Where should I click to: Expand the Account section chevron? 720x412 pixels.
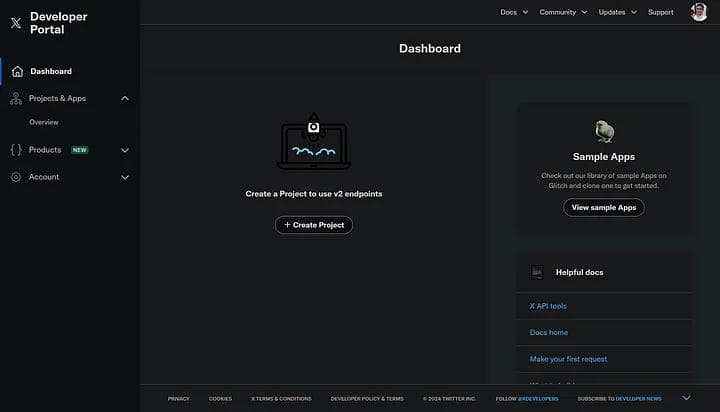click(125, 177)
